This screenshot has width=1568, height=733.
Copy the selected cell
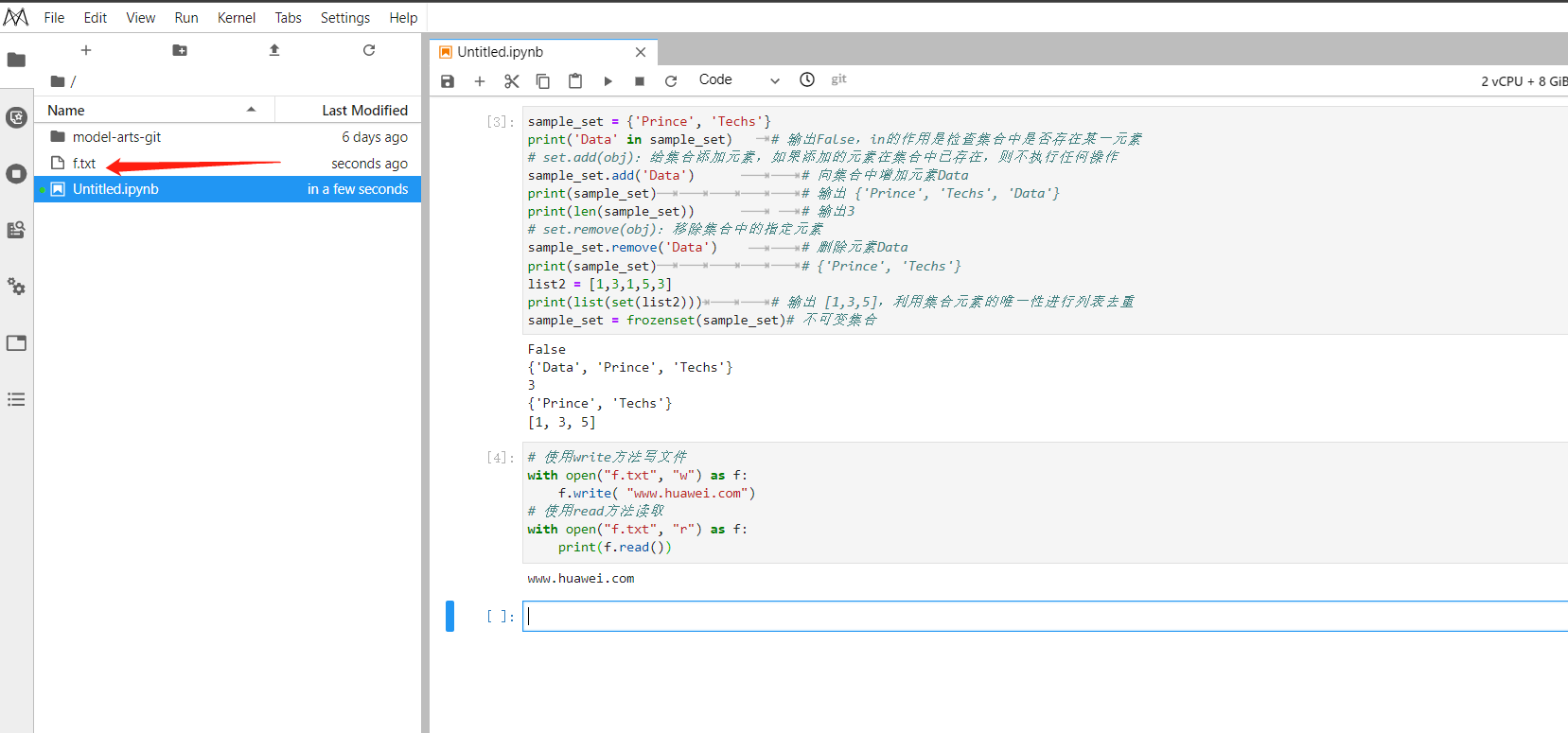543,81
